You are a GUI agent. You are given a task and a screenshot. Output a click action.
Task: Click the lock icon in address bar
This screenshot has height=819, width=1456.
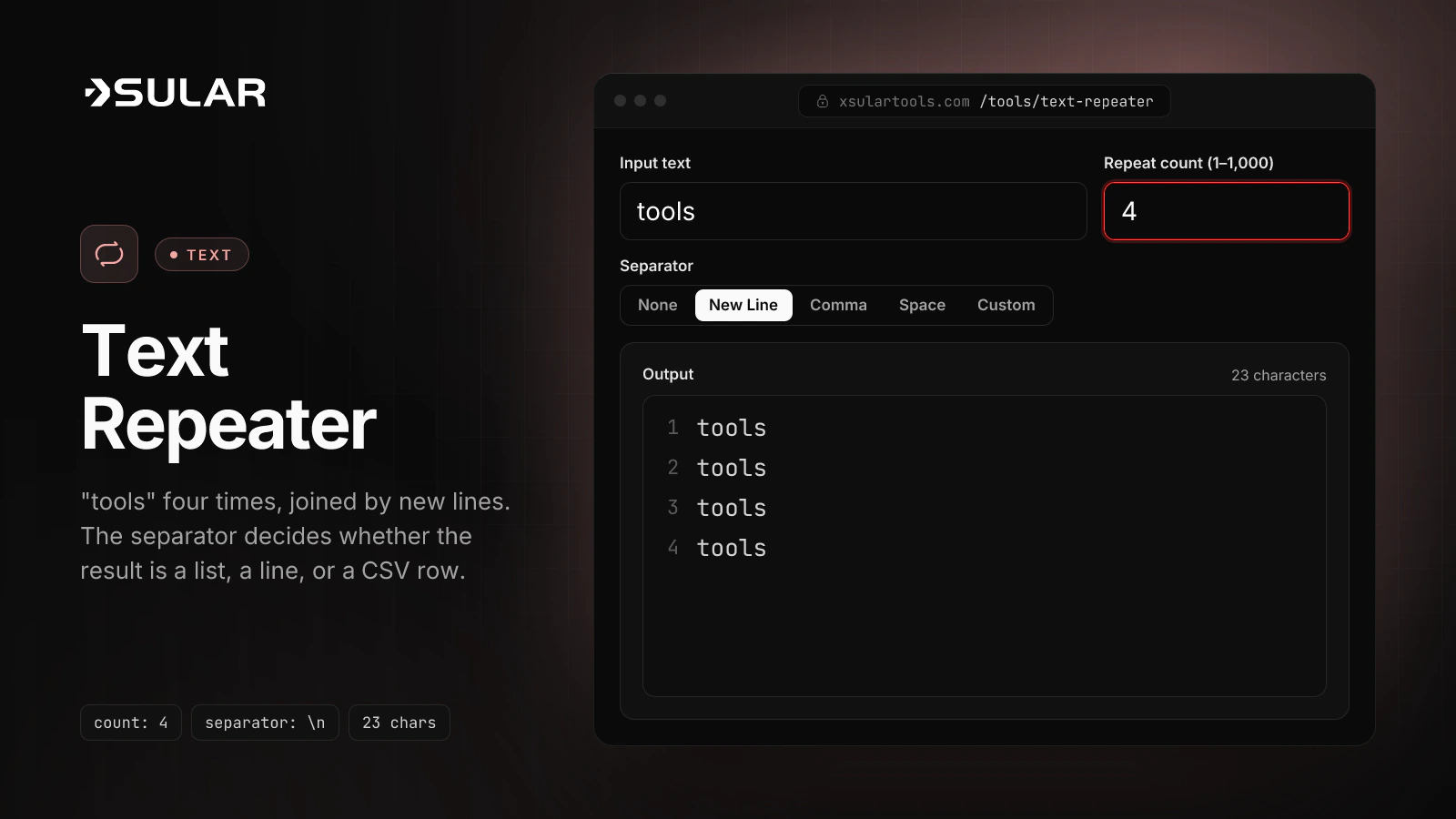[823, 101]
